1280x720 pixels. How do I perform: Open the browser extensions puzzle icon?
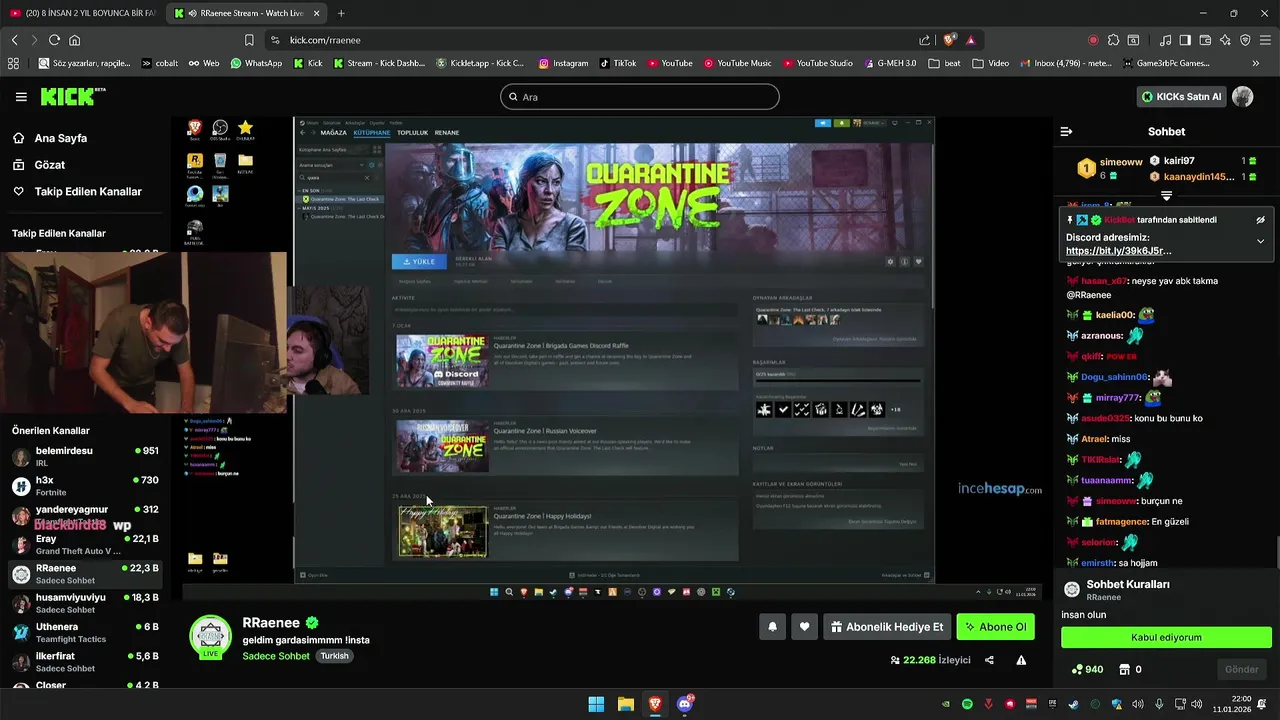1113,40
